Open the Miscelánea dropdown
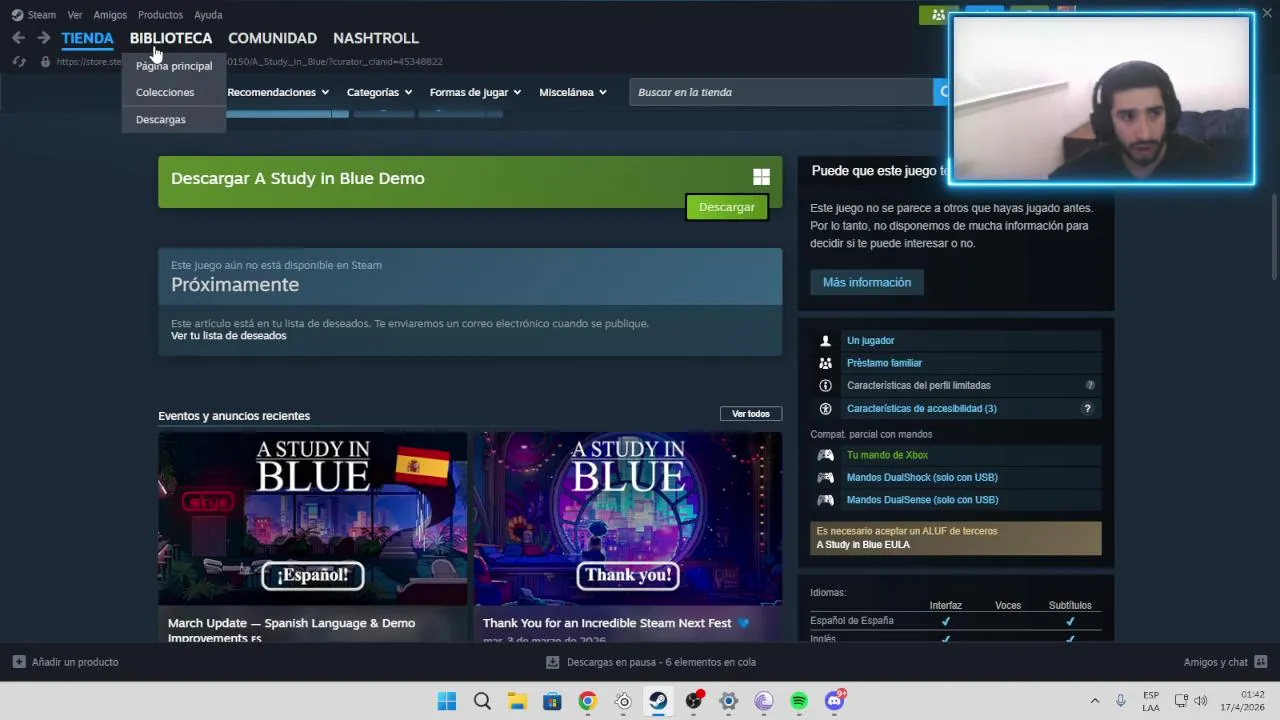Image resolution: width=1280 pixels, height=720 pixels. pos(573,92)
